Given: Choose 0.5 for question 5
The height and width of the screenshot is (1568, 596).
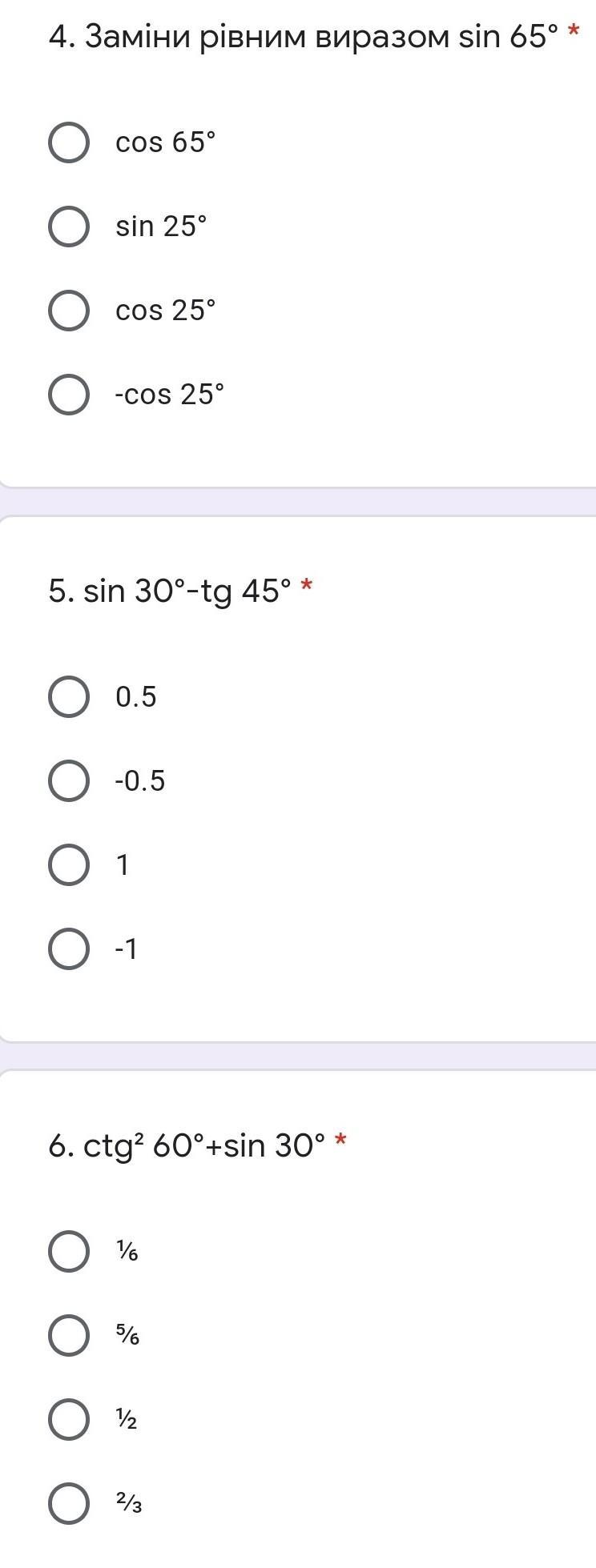Looking at the screenshot, I should (69, 697).
